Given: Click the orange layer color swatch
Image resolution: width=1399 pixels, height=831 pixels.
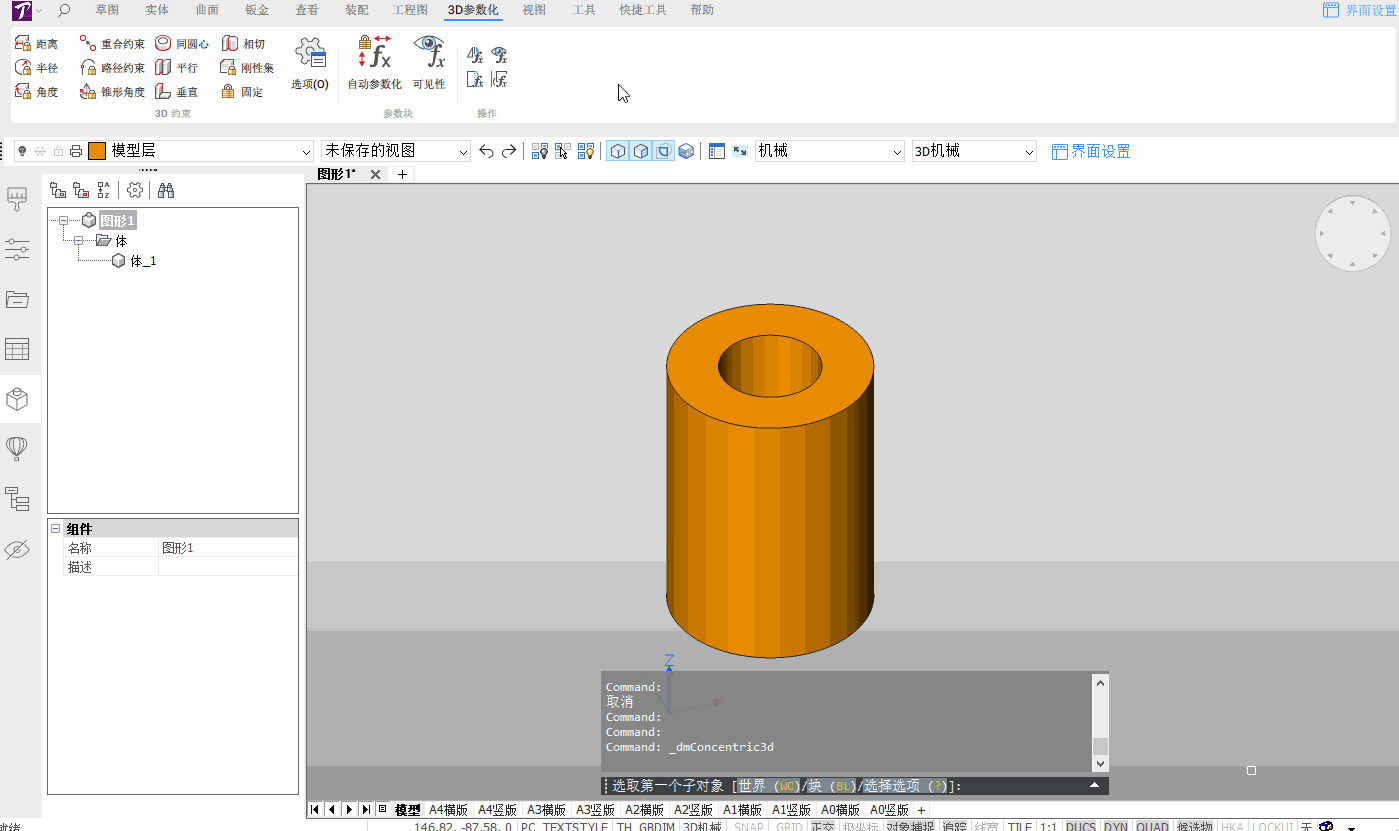Looking at the screenshot, I should coord(97,151).
